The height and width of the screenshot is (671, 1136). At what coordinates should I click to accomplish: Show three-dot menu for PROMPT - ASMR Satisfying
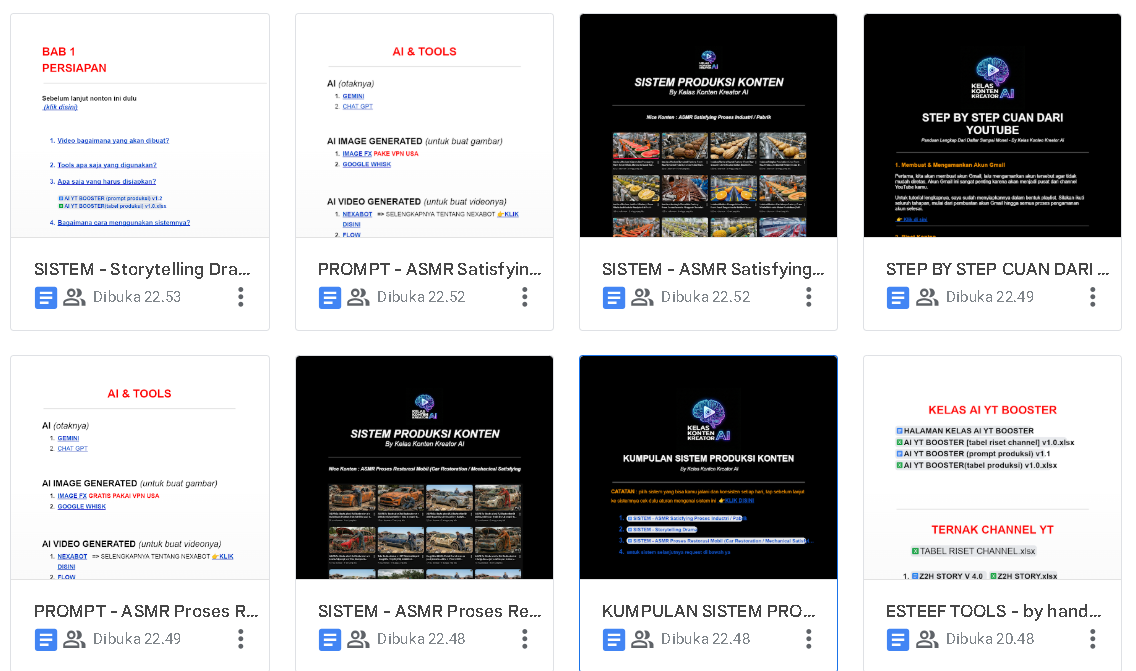(x=525, y=297)
